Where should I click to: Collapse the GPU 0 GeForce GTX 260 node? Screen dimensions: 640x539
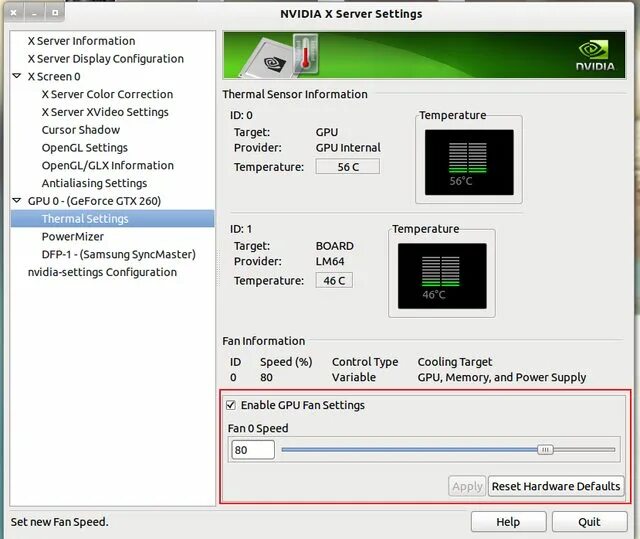(x=17, y=200)
